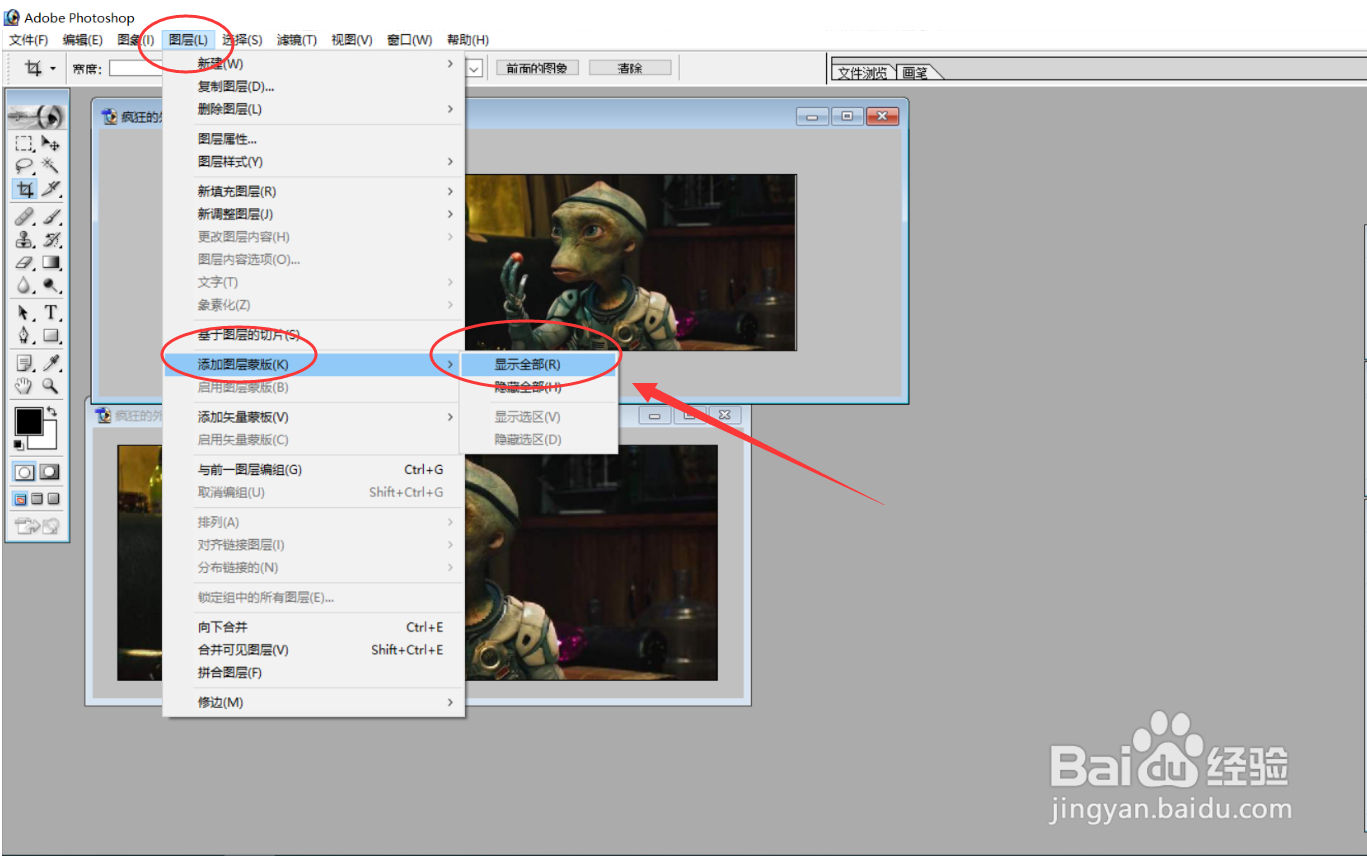1367x856 pixels.
Task: Select the Brush tool
Action: 51,217
